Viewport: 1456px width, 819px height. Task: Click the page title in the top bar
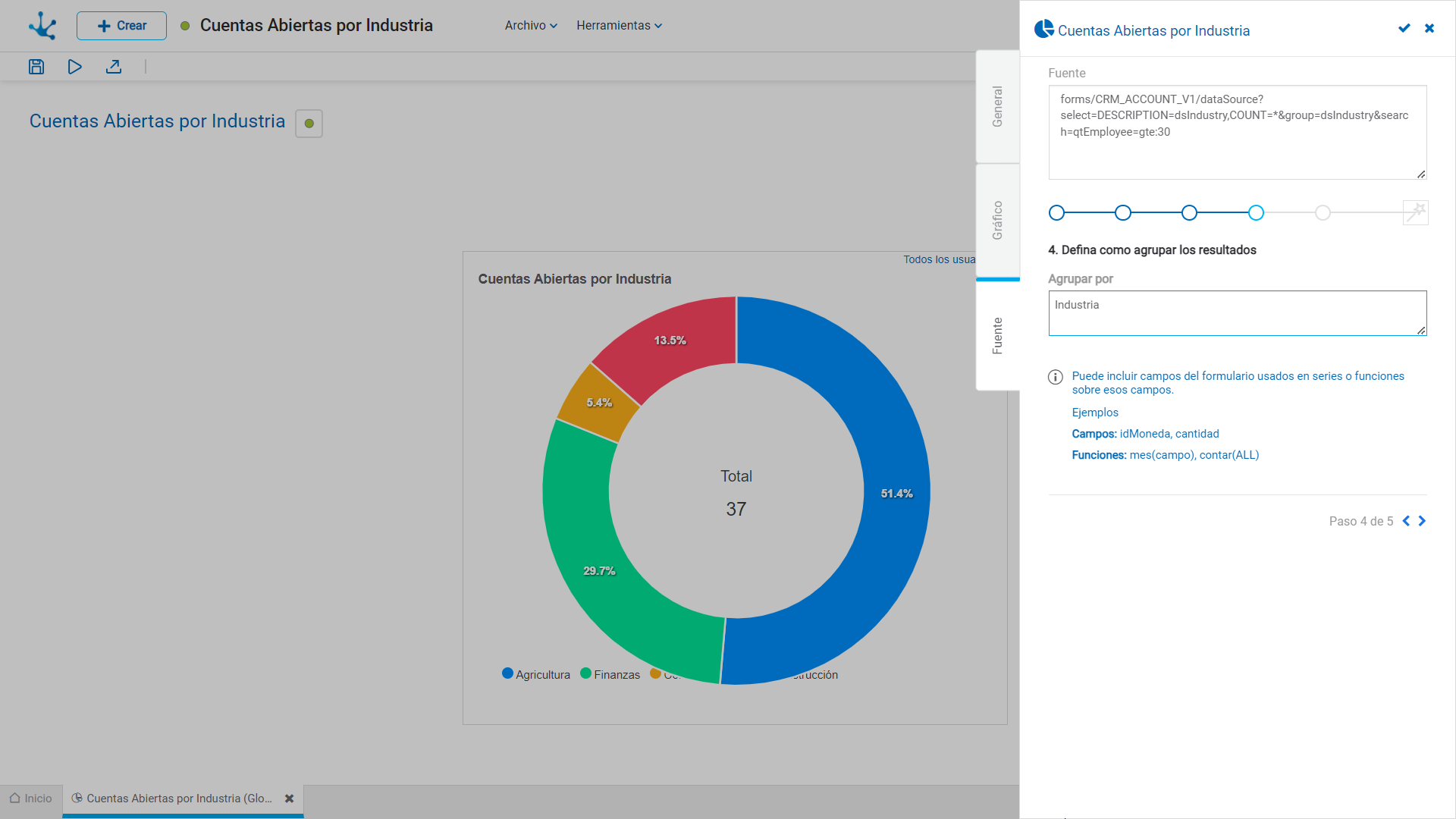[x=316, y=25]
